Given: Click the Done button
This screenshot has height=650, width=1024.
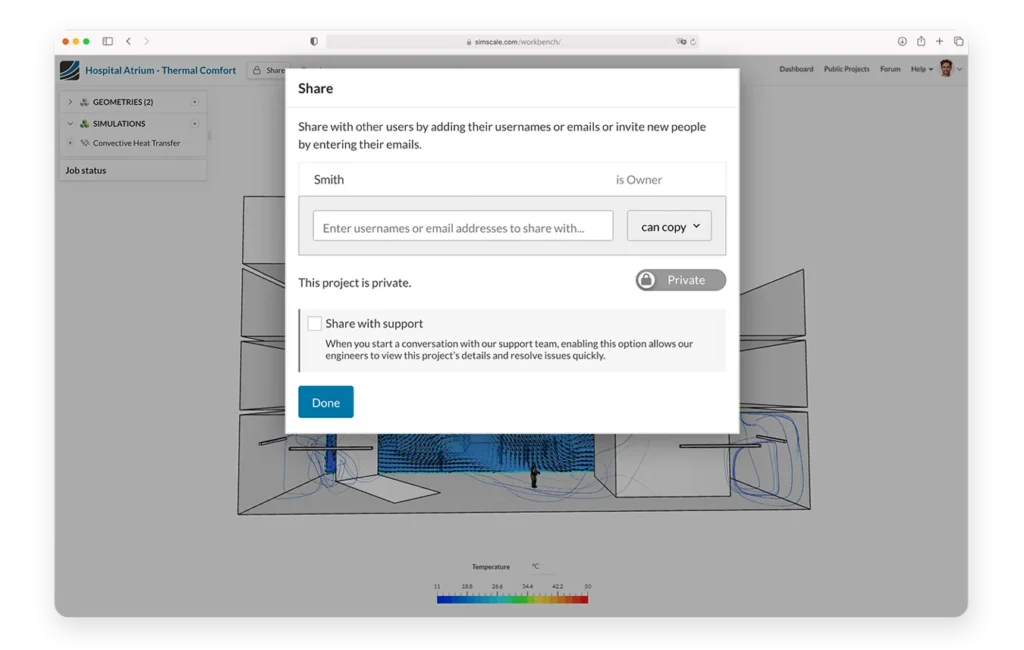Looking at the screenshot, I should tap(325, 401).
